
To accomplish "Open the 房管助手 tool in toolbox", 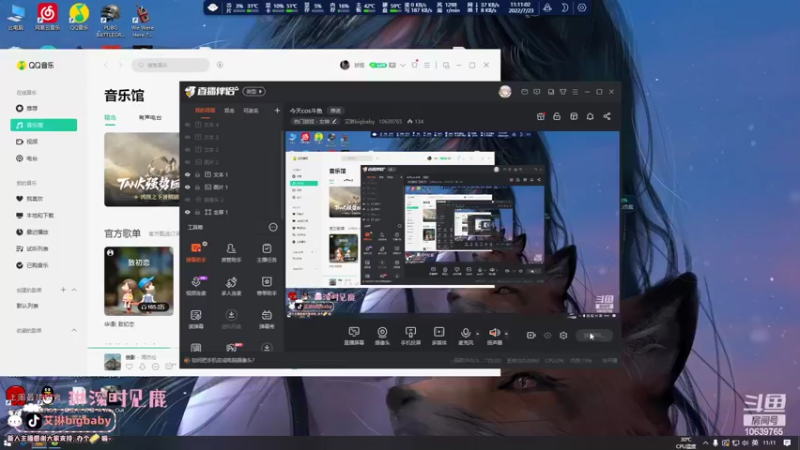I will [x=231, y=252].
